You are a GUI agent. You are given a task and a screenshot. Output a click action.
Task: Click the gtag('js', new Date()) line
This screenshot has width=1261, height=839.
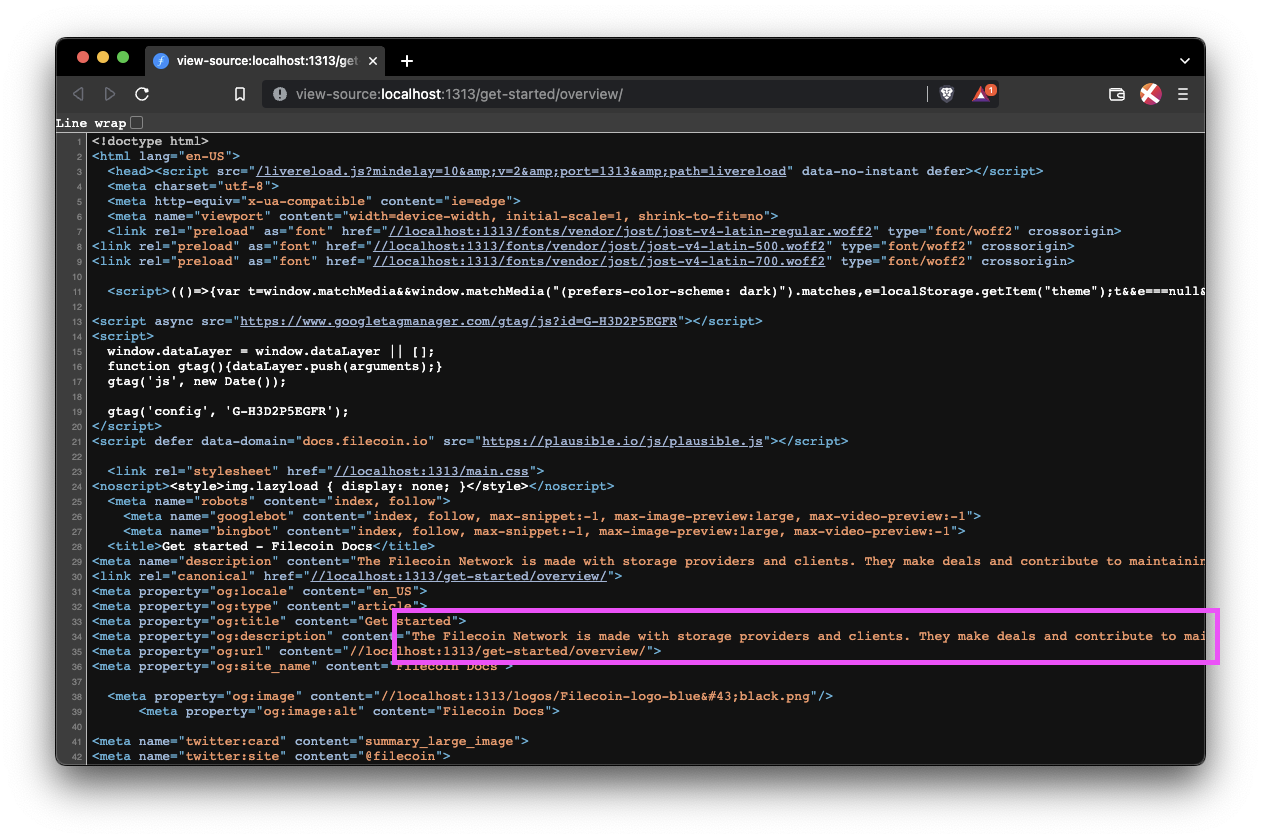coord(197,381)
